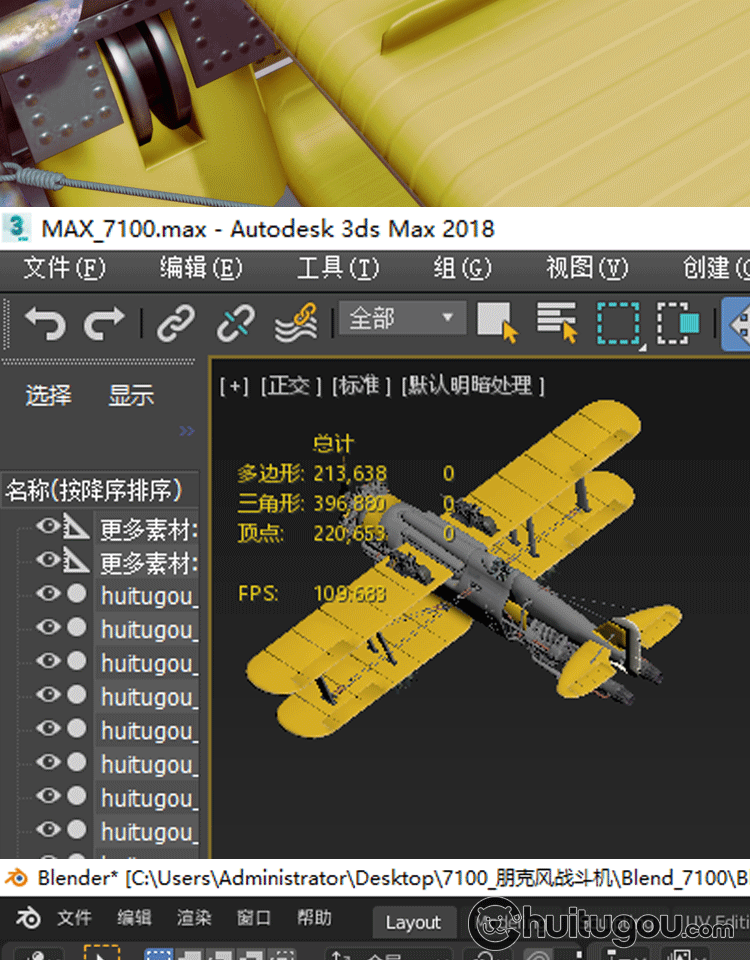Open the 编辑(E) menu in 3ds Max
The width and height of the screenshot is (750, 960).
[201, 268]
